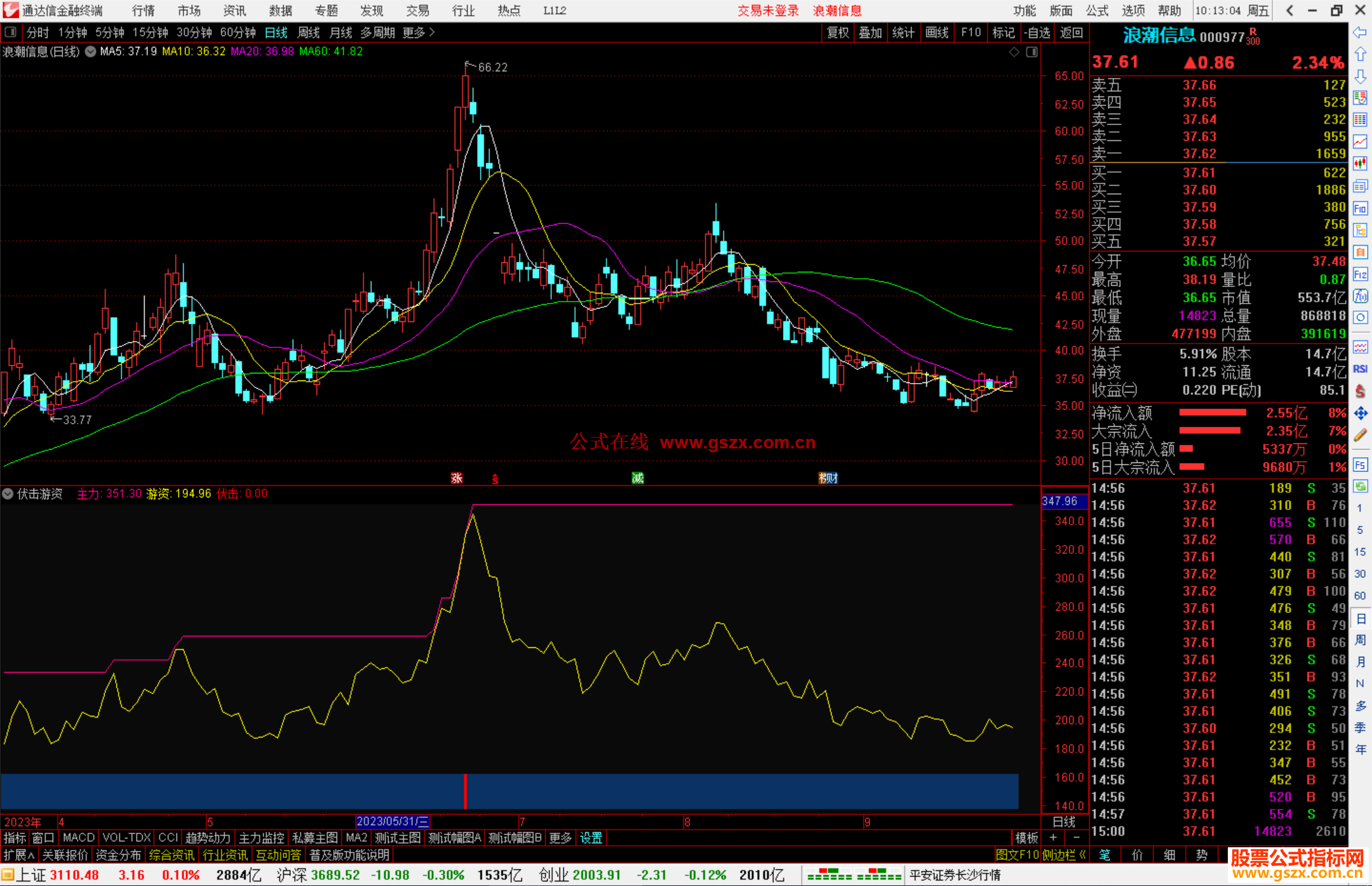Open the wavy multi-line indicator icon

[x=1360, y=347]
